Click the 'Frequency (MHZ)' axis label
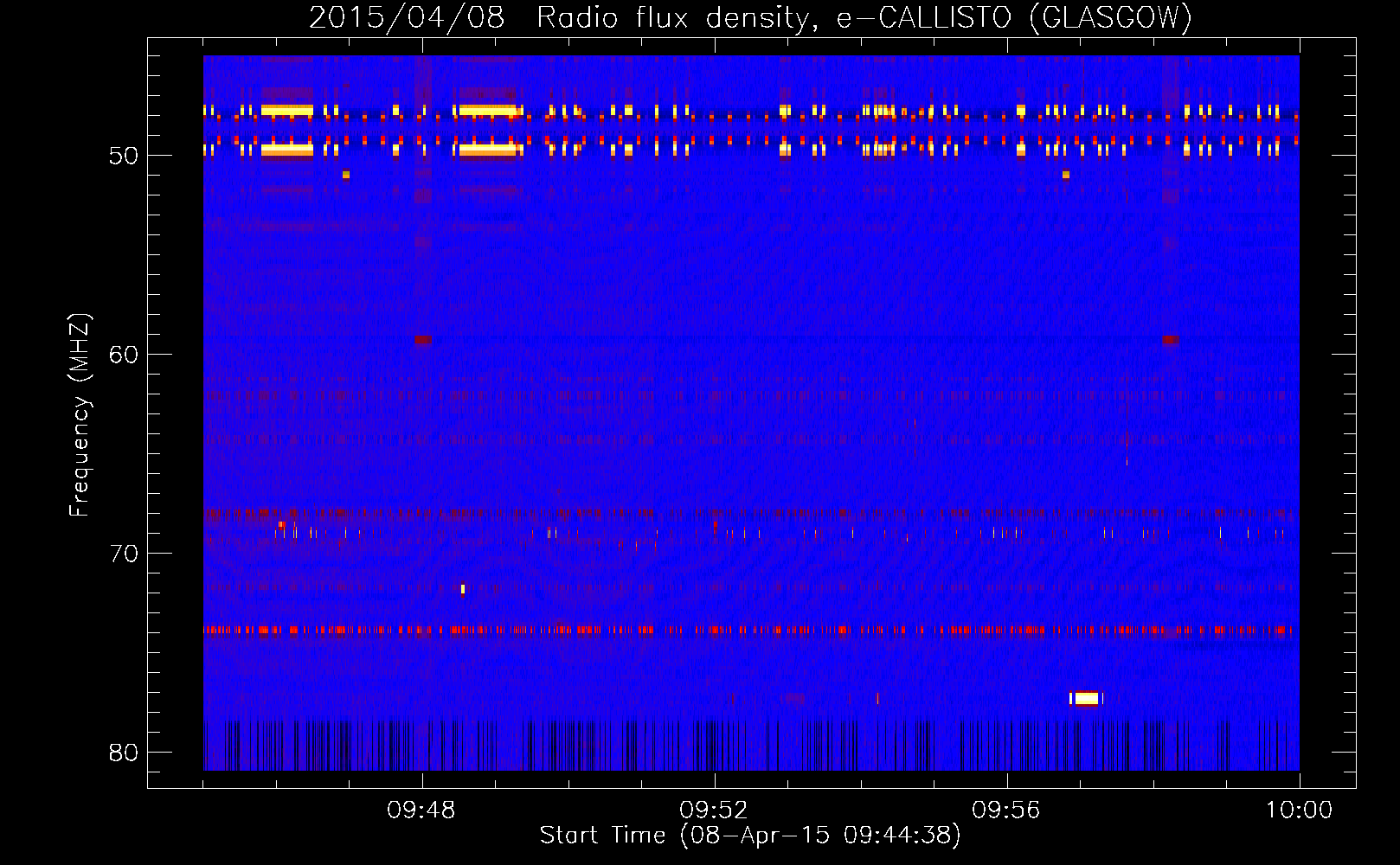The height and width of the screenshot is (865, 1400). click(79, 415)
